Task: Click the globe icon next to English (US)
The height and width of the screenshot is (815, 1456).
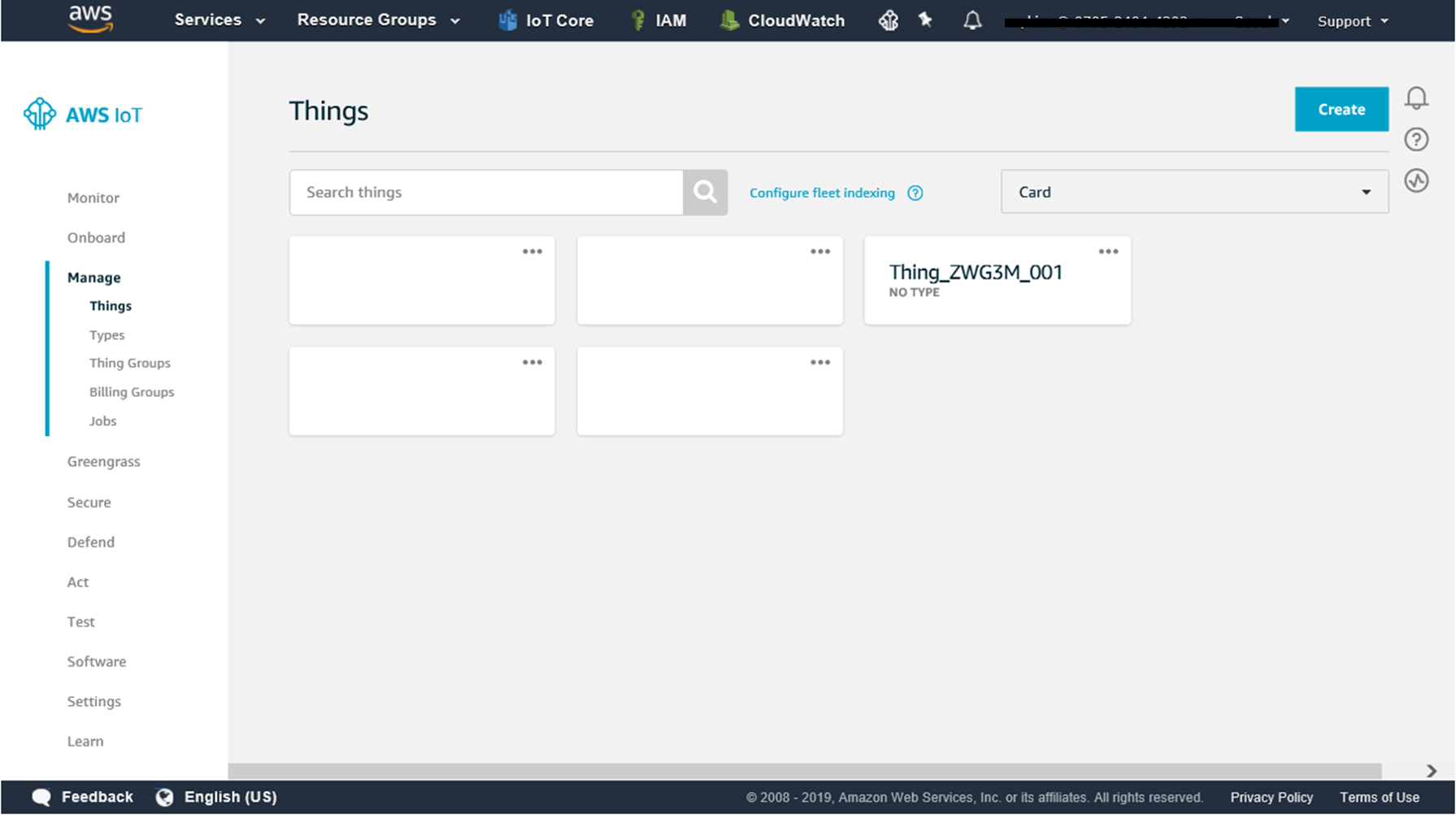Action: 163,796
